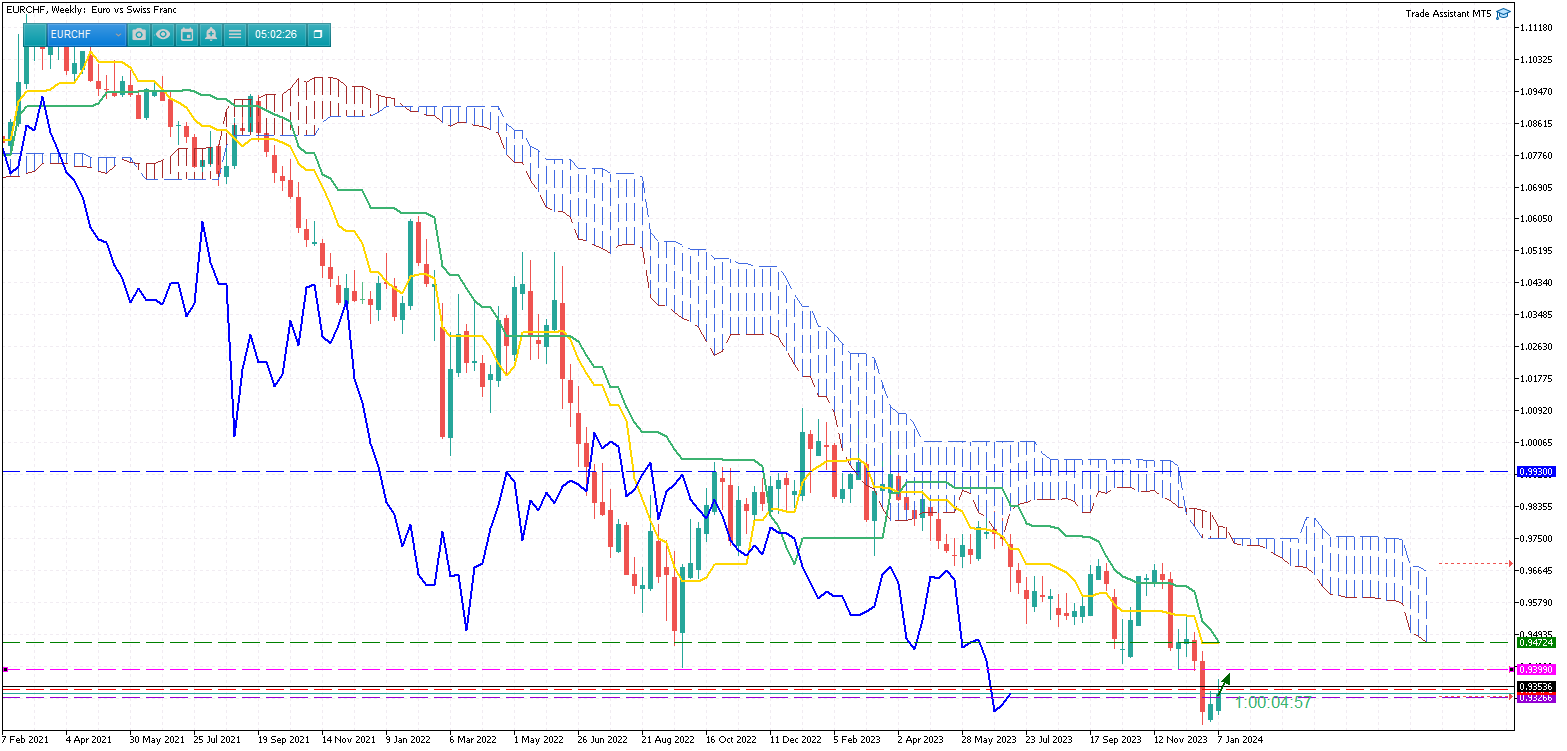Click the 0.97500 price scale value
The image size is (1567, 751).
tap(1537, 538)
